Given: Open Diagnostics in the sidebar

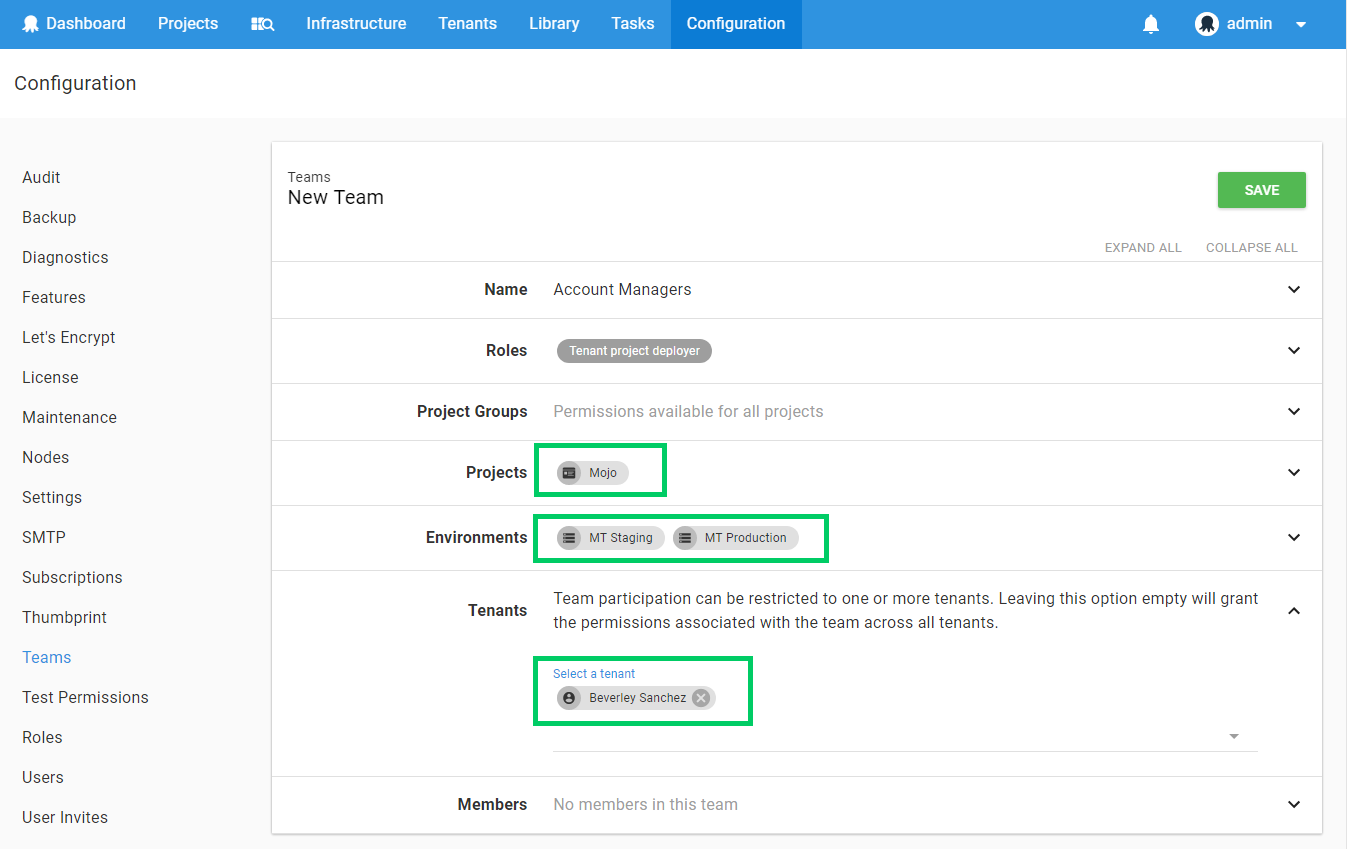Looking at the screenshot, I should (65, 258).
